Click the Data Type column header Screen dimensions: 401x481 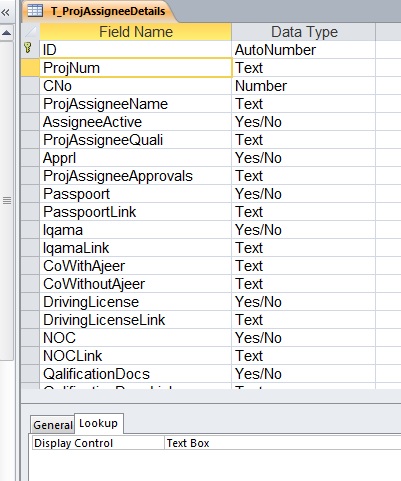click(304, 32)
